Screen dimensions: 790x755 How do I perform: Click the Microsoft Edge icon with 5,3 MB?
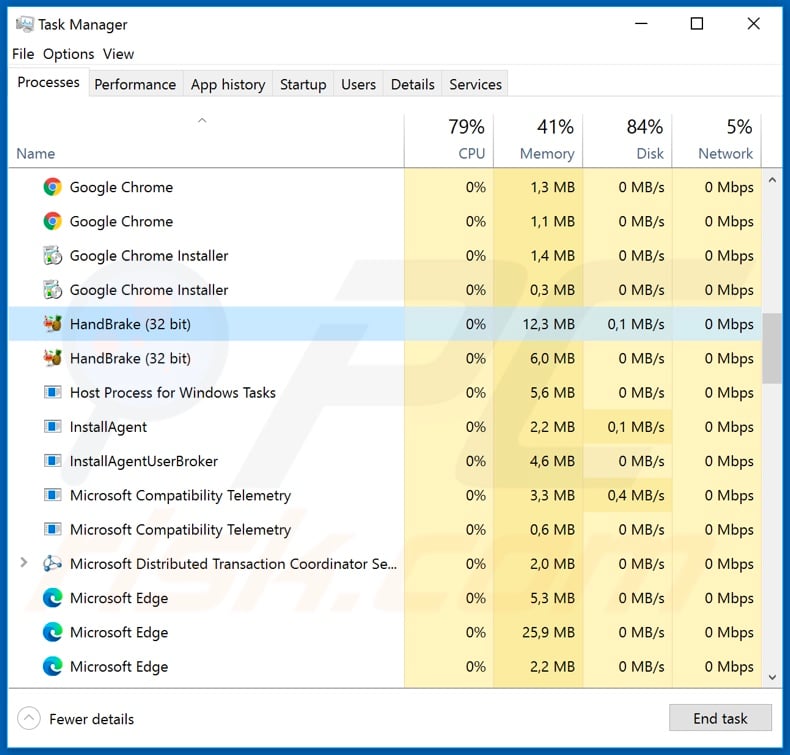click(52, 598)
